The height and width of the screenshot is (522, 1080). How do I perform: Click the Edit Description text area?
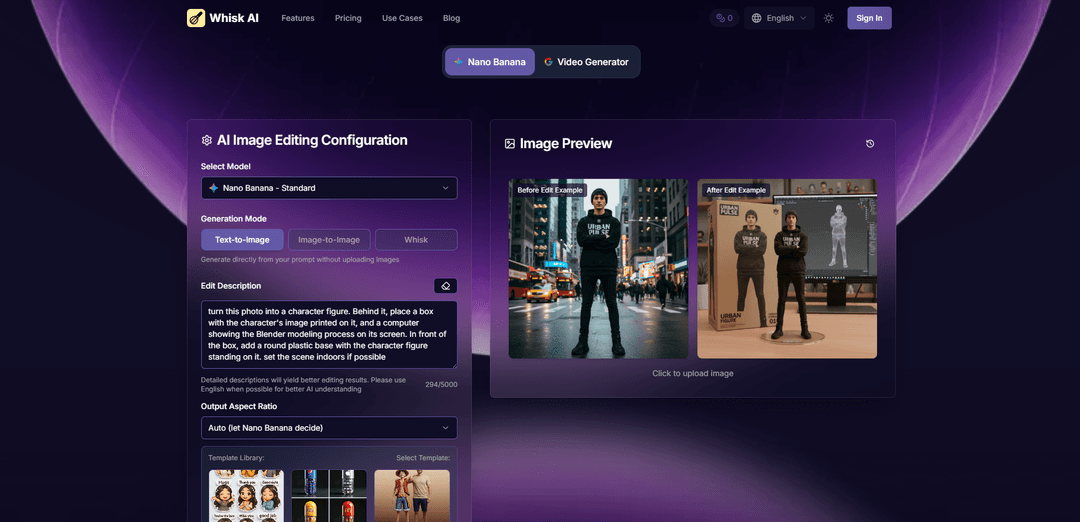coord(329,335)
